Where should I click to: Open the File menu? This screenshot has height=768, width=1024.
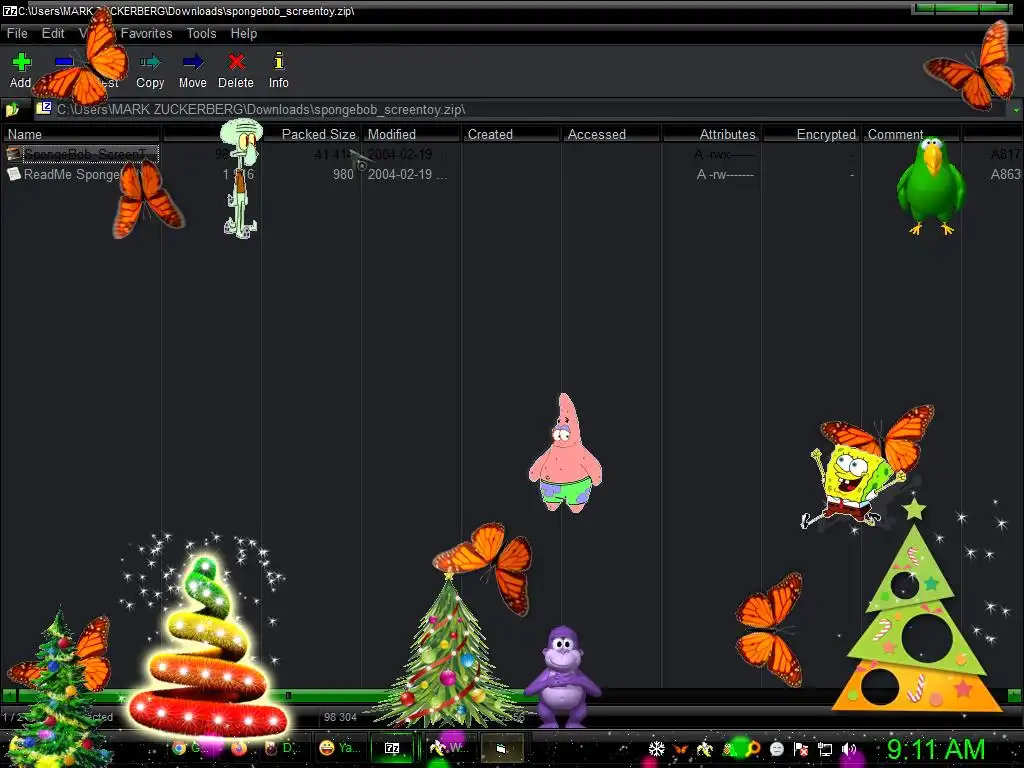17,33
